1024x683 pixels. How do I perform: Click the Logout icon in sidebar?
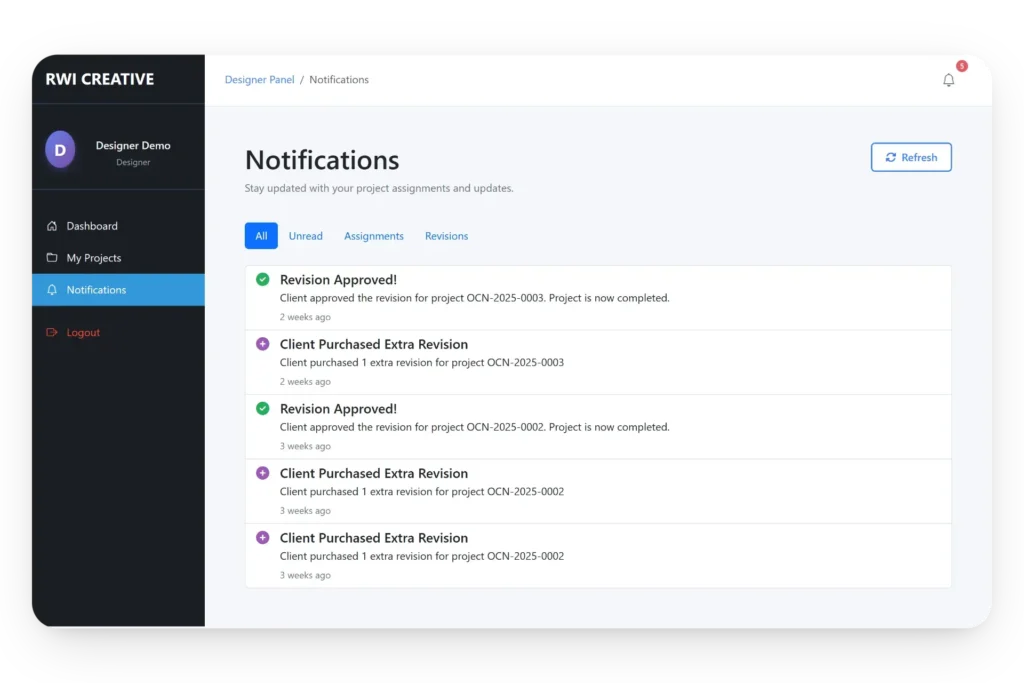tap(52, 332)
